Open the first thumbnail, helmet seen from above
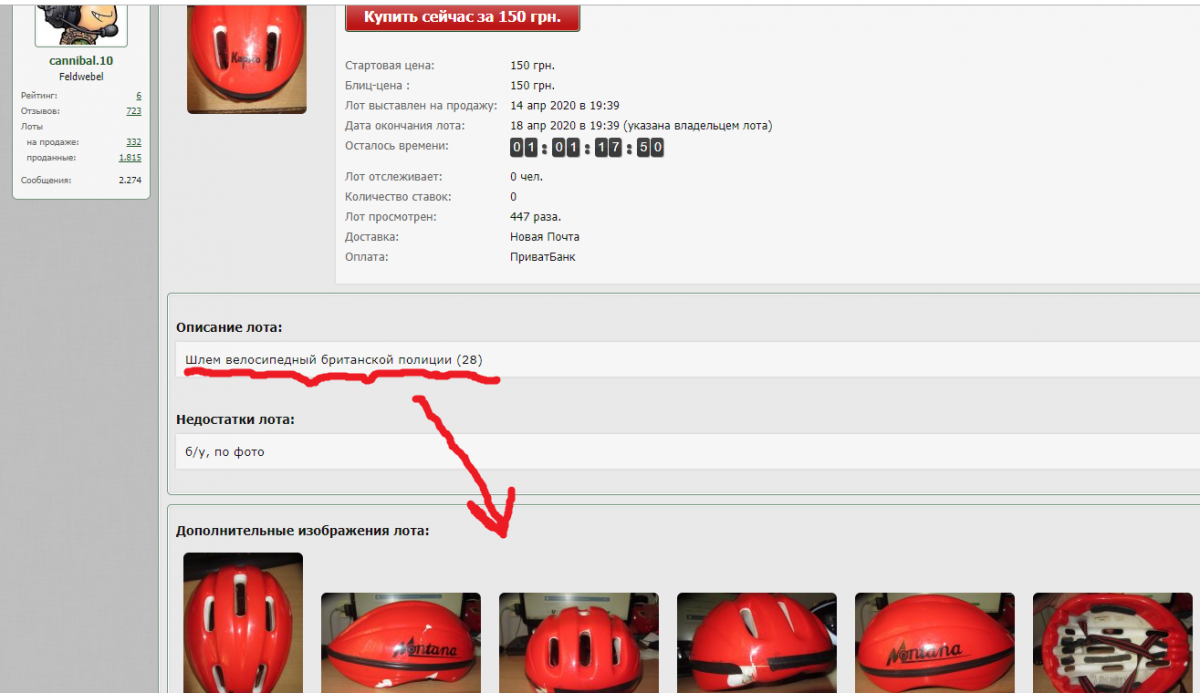 (x=243, y=623)
